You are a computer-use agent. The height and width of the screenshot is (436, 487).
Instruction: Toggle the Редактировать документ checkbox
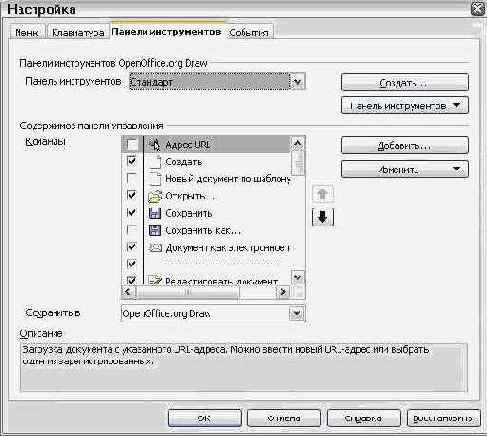coord(132,279)
